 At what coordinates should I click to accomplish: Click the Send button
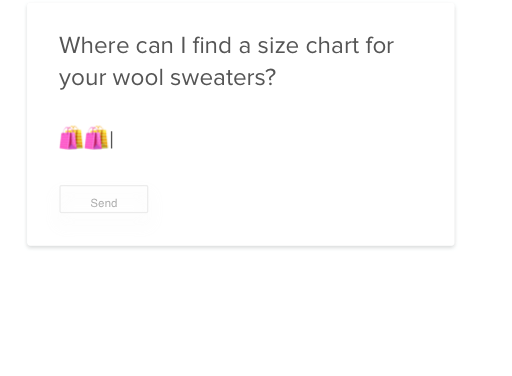point(104,199)
